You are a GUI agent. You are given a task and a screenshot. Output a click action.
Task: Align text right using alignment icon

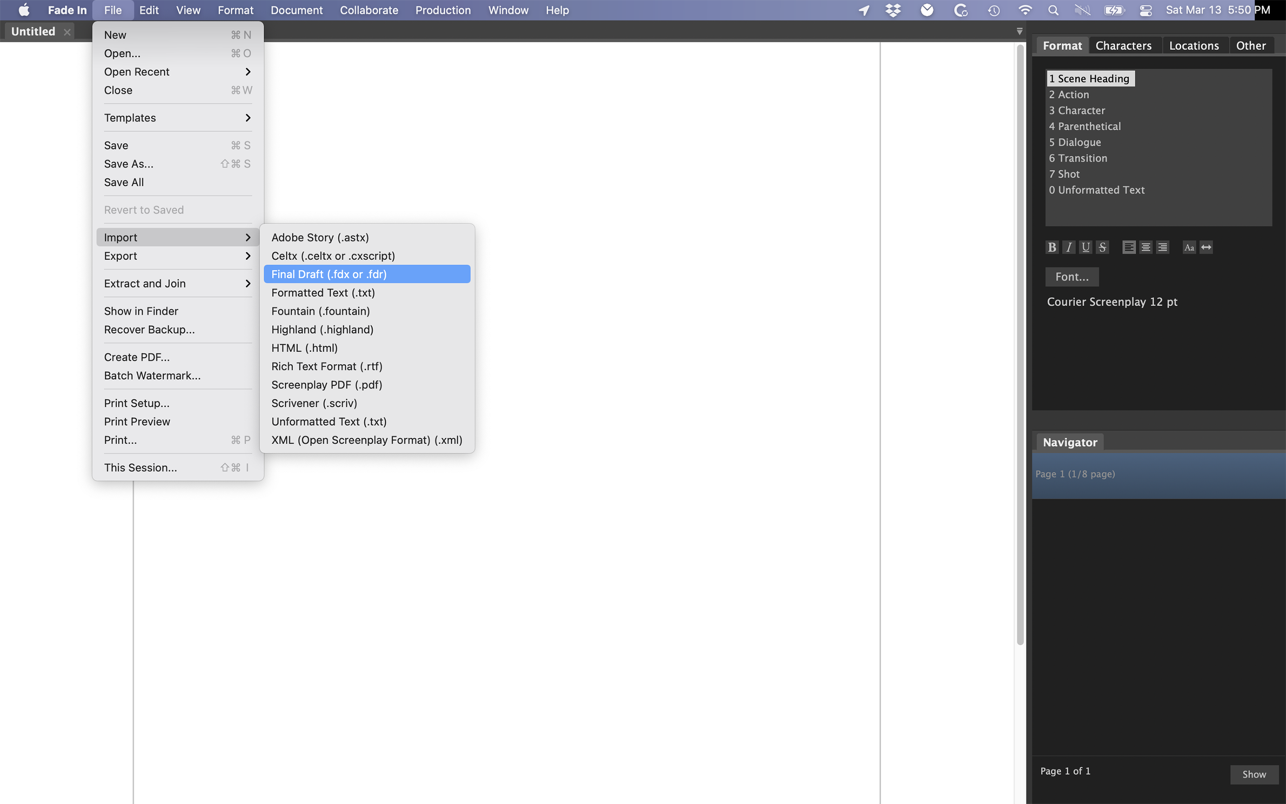click(1162, 247)
